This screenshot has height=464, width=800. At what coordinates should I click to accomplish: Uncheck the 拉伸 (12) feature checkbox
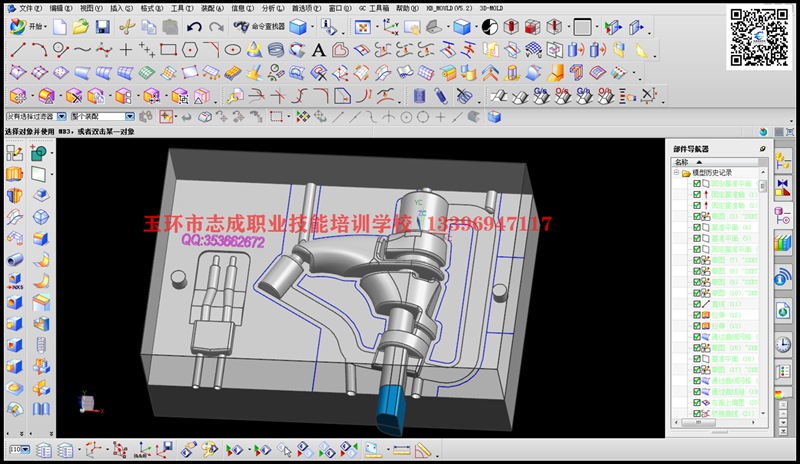696,315
